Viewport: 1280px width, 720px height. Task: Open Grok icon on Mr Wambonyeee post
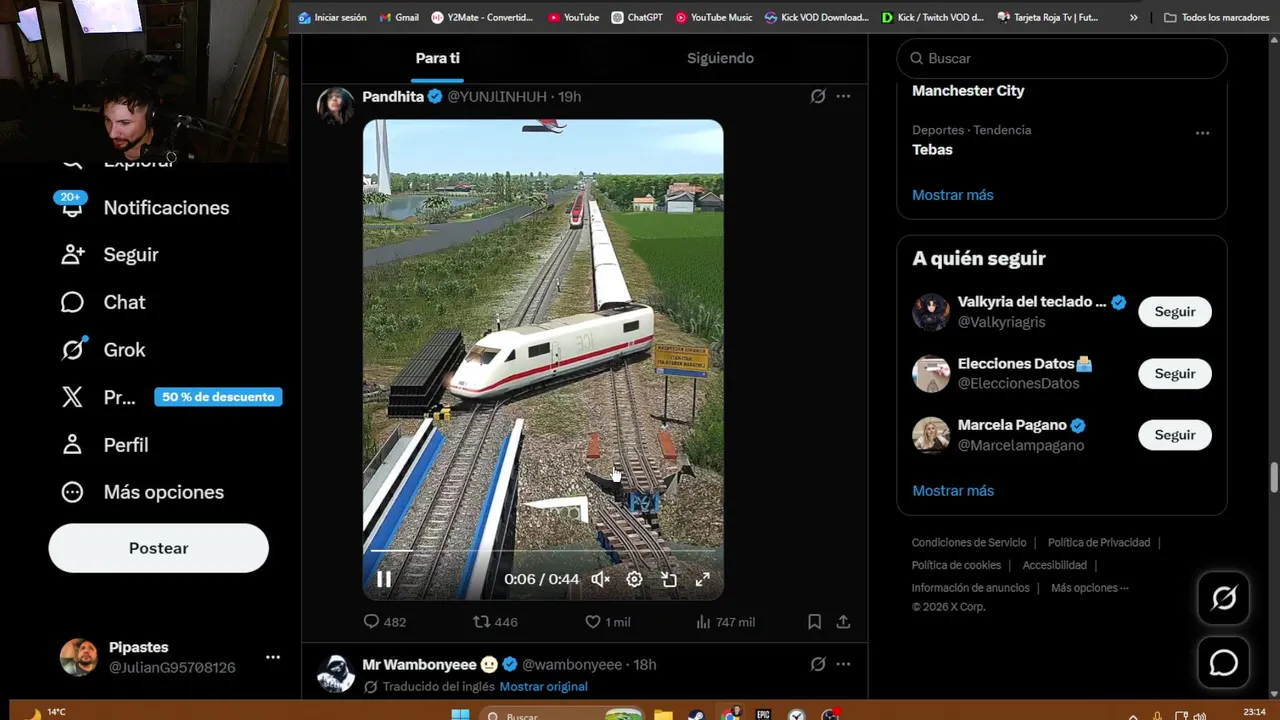tap(818, 664)
